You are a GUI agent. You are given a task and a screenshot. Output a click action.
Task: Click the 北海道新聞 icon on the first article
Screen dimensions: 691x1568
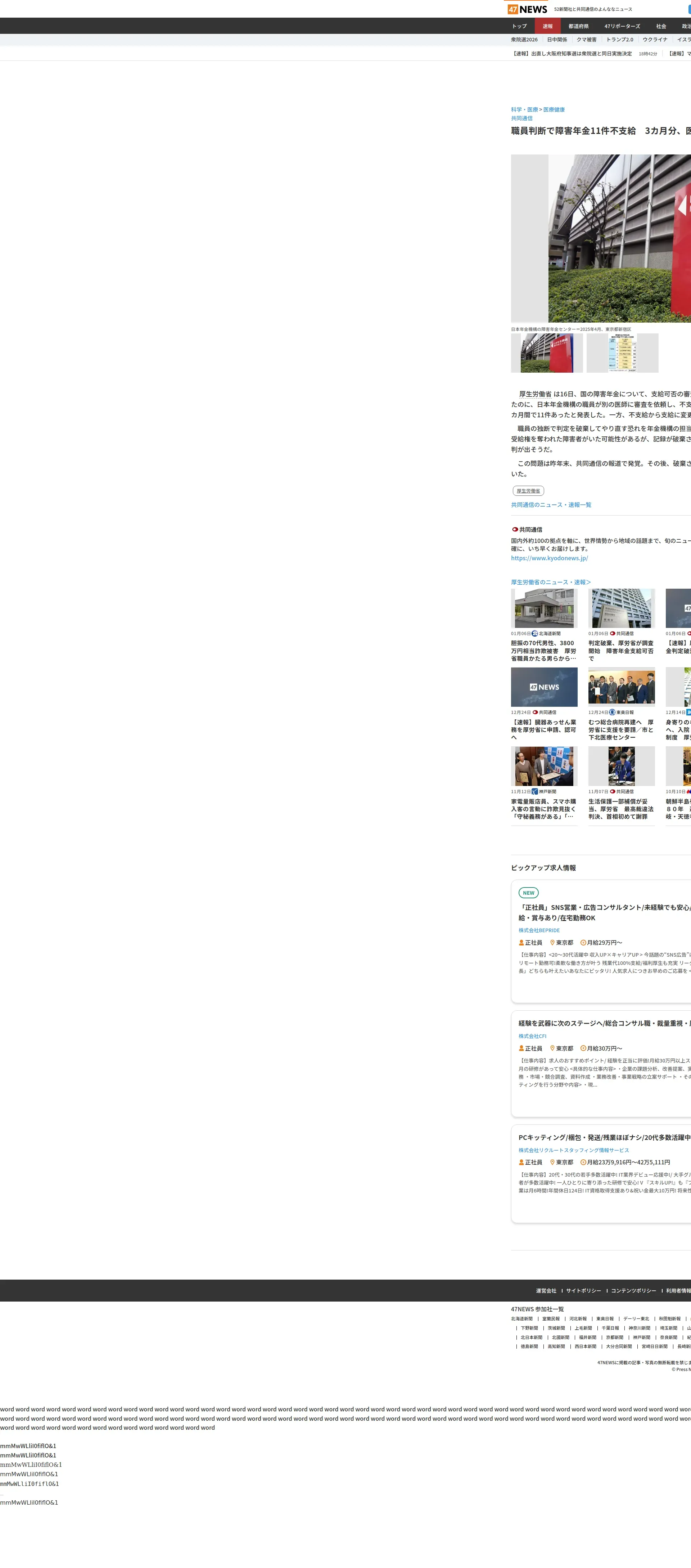point(535,634)
